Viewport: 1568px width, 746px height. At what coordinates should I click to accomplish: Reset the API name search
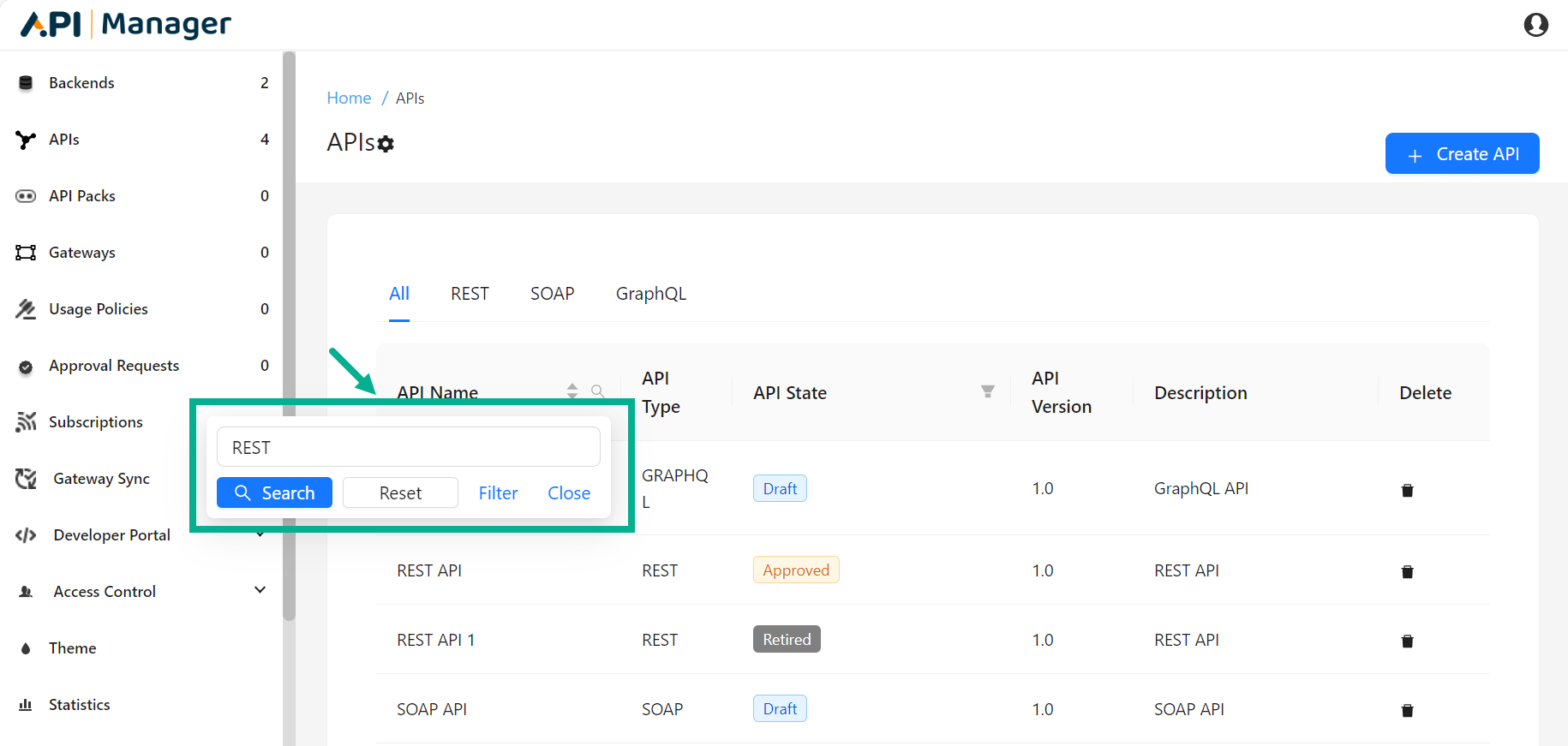click(x=400, y=492)
